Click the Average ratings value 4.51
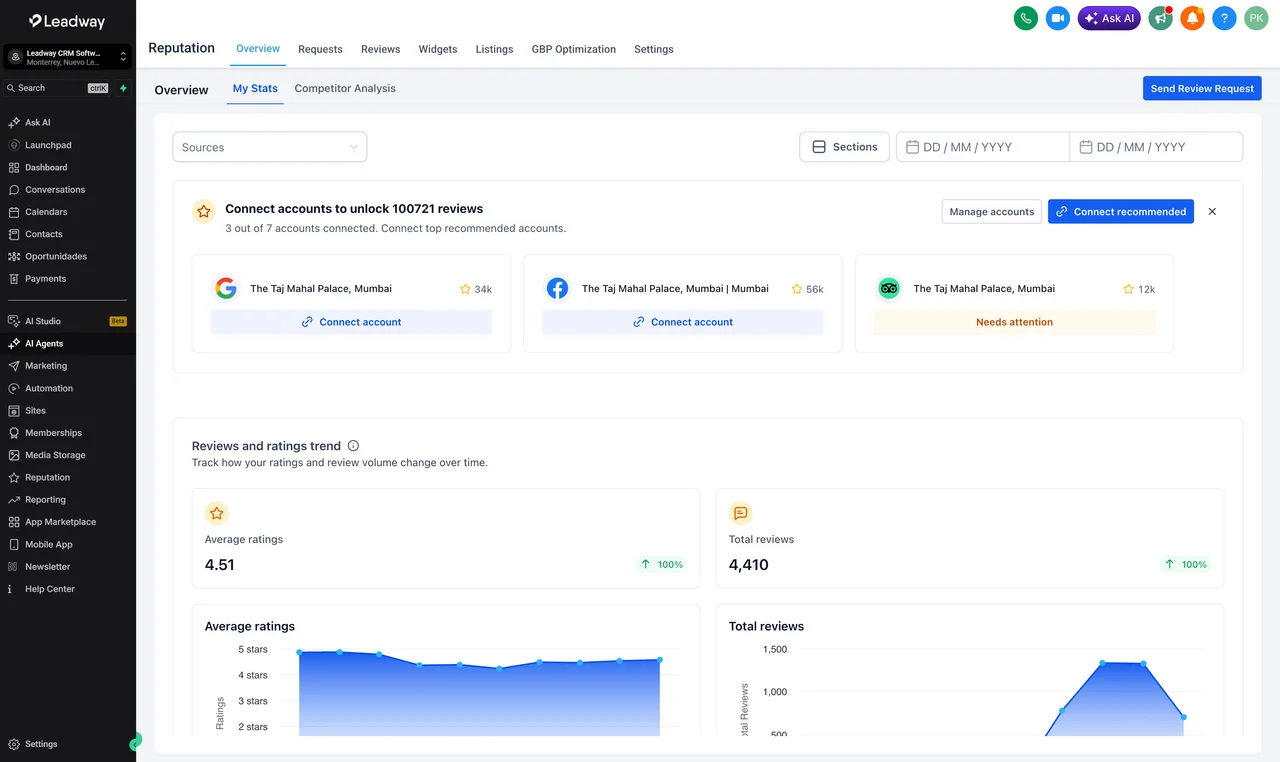The image size is (1280, 762). click(220, 565)
